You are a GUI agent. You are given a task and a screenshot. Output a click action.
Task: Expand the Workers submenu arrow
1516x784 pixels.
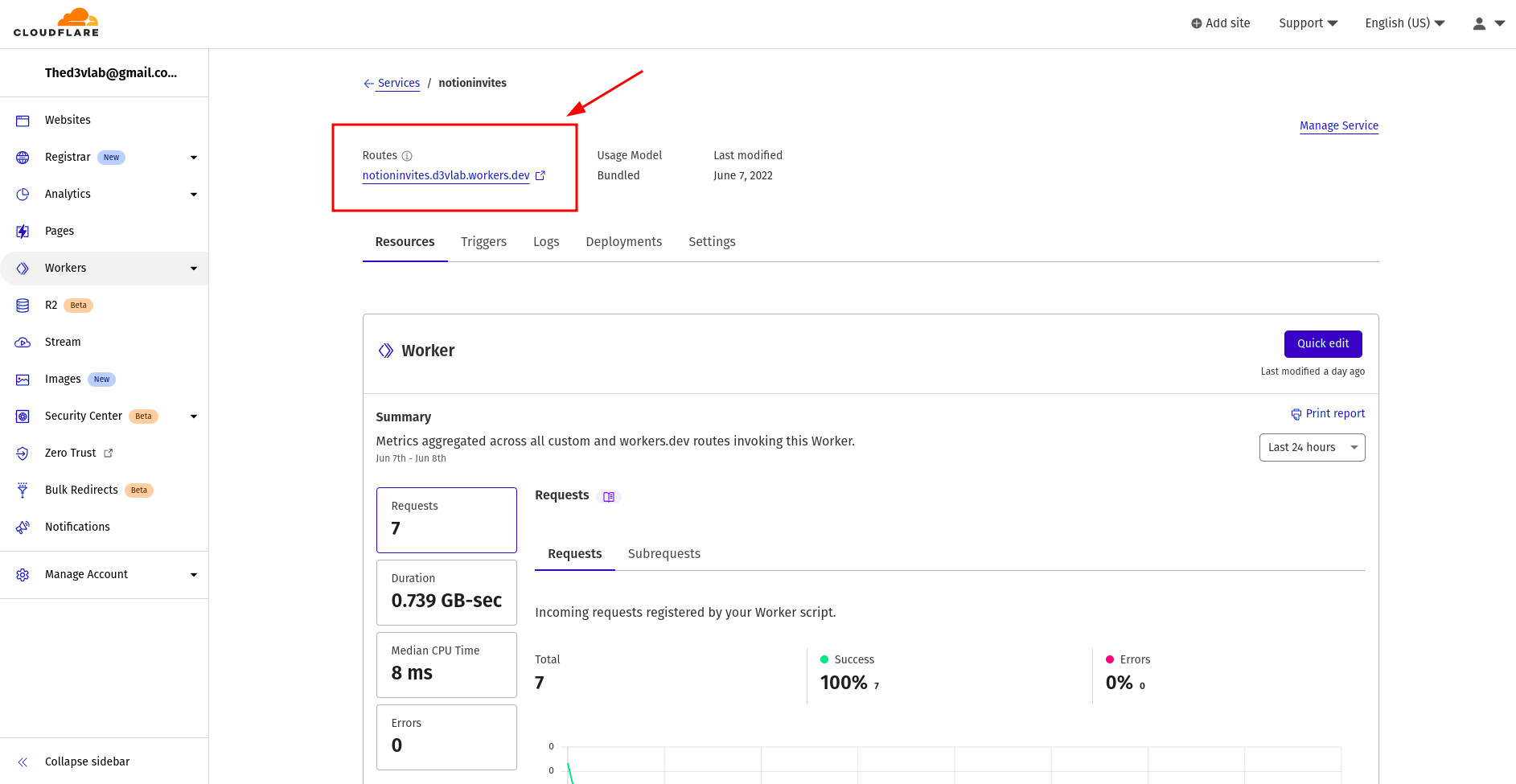(x=194, y=269)
